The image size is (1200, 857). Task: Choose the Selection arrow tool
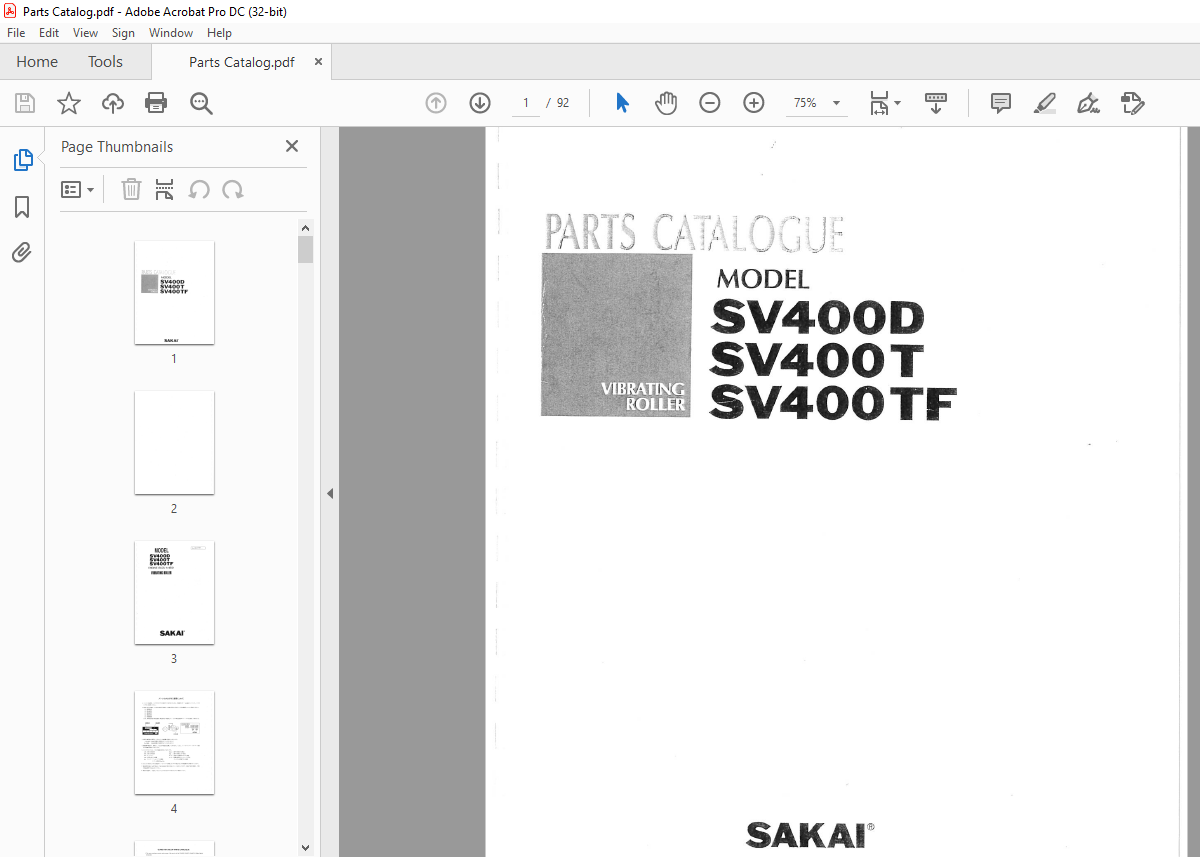[x=622, y=103]
